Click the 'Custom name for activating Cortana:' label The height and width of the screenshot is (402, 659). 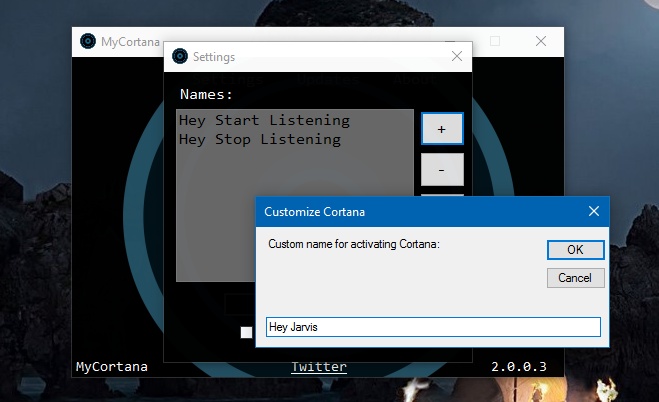pyautogui.click(x=354, y=244)
